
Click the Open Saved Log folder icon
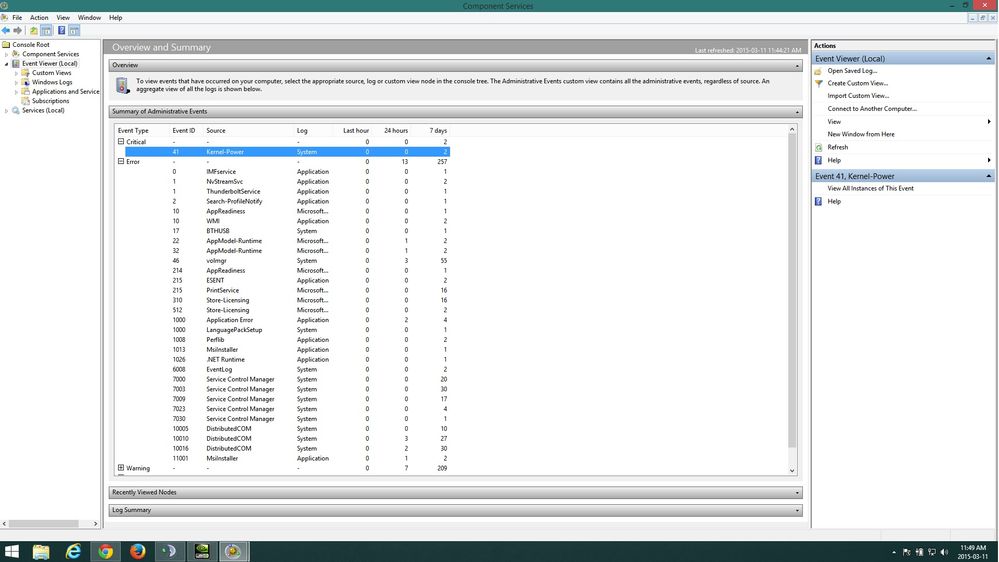pos(819,71)
